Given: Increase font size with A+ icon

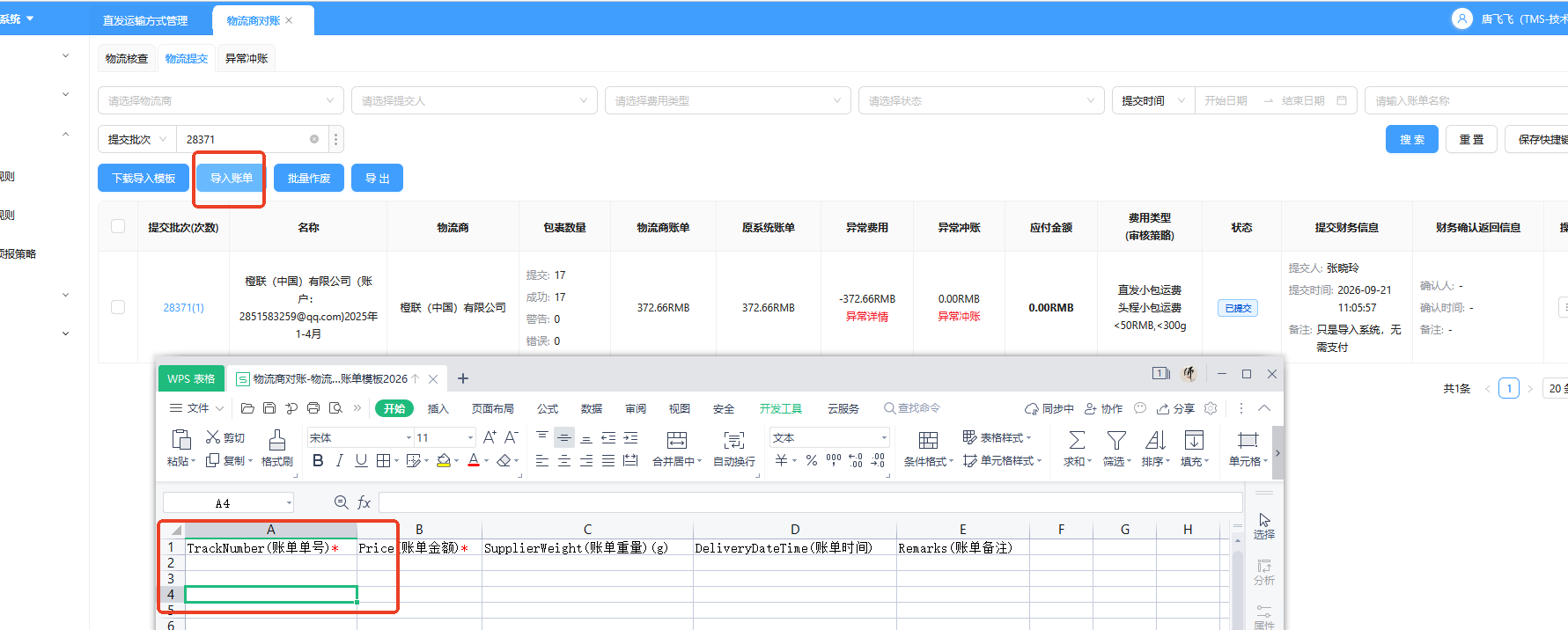Looking at the screenshot, I should point(490,437).
